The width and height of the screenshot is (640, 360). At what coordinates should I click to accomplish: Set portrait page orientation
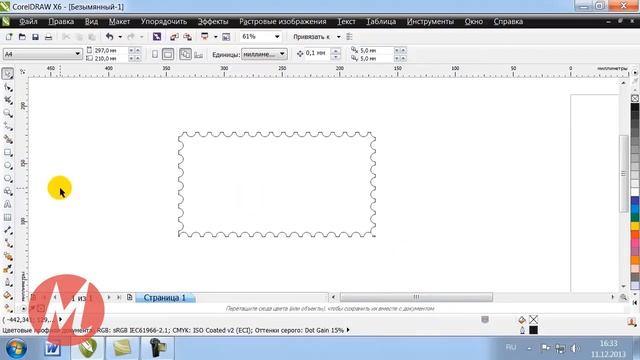155,54
